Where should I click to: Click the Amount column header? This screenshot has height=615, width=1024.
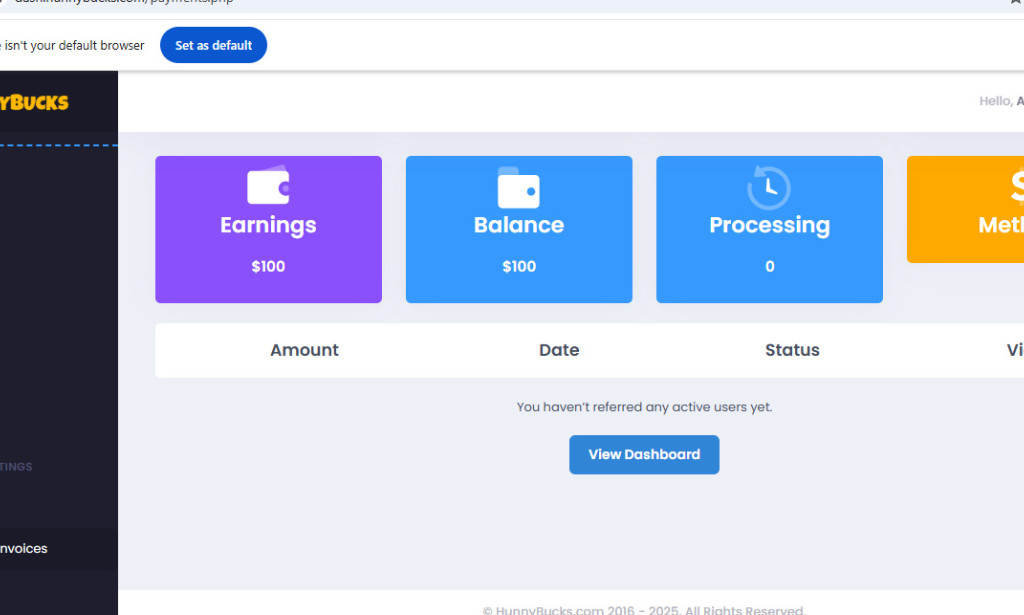pyautogui.click(x=304, y=350)
